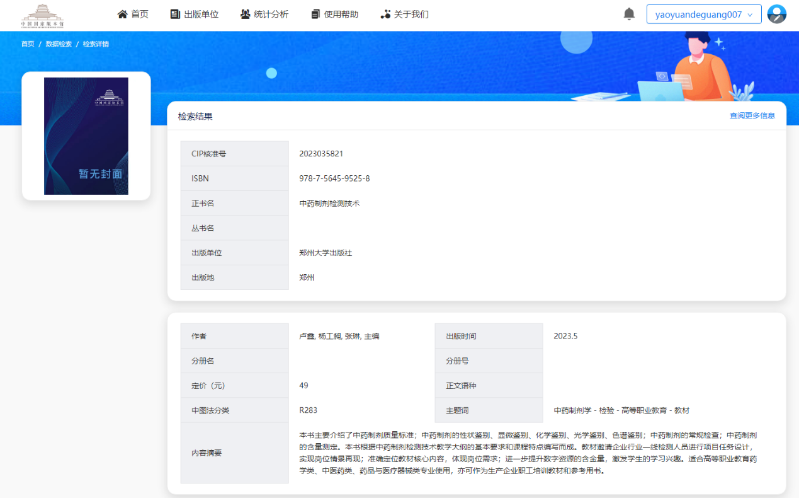Click publication place value 郑州
The width and height of the screenshot is (799, 498).
tap(307, 278)
